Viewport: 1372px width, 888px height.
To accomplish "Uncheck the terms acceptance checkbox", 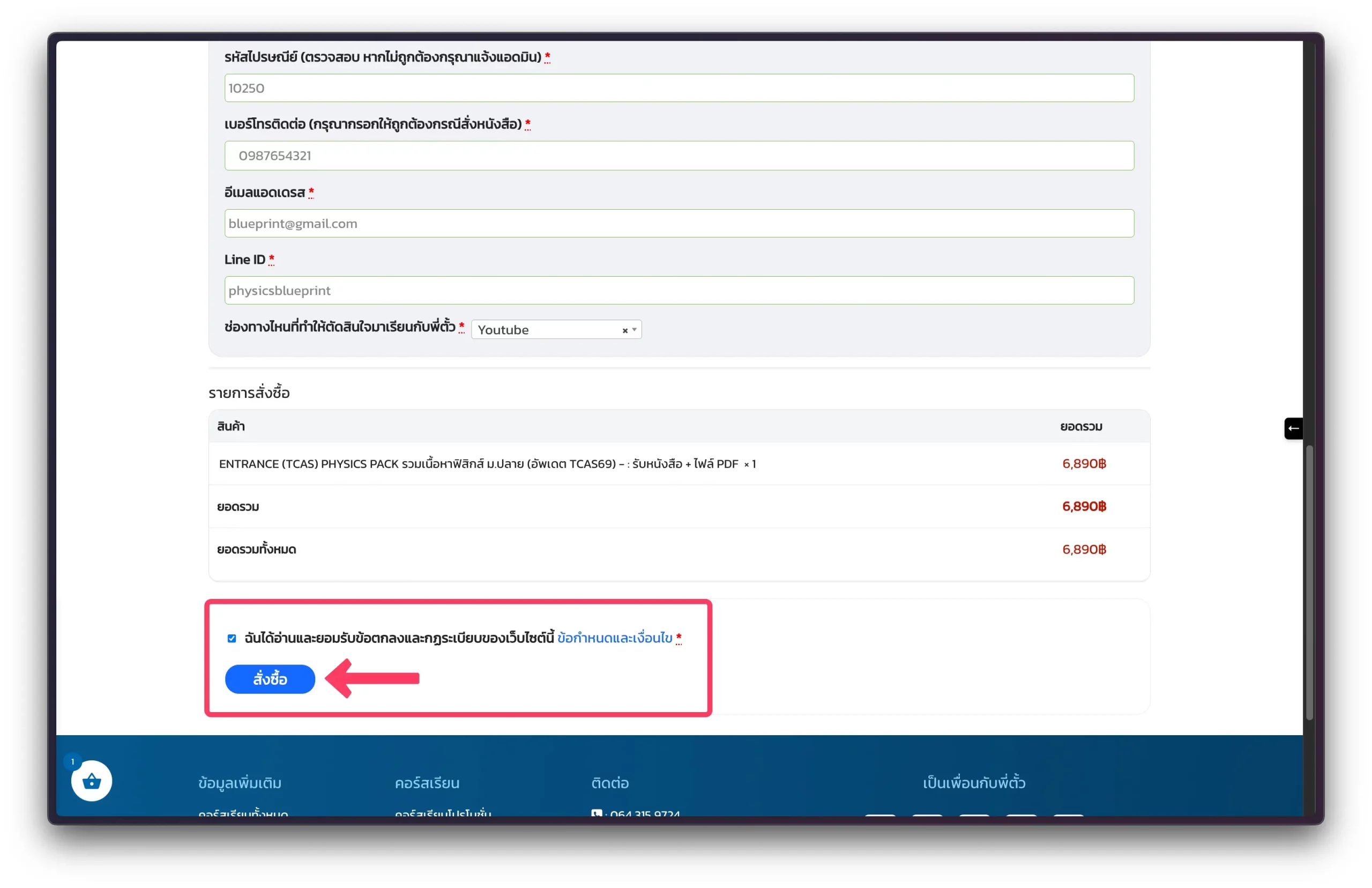I will click(x=232, y=638).
